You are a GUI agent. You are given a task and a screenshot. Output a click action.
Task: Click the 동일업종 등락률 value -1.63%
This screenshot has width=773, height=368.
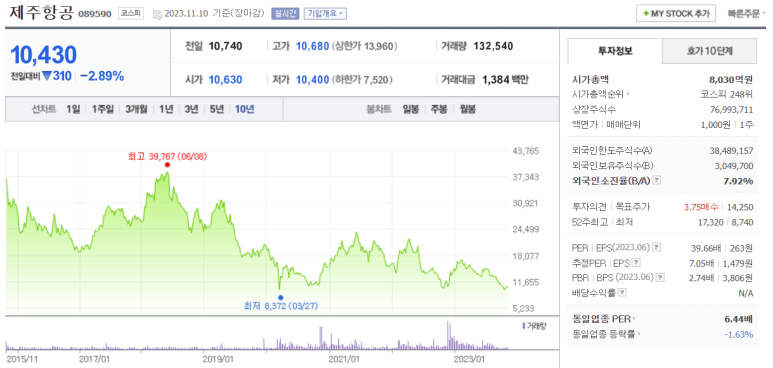point(739,334)
